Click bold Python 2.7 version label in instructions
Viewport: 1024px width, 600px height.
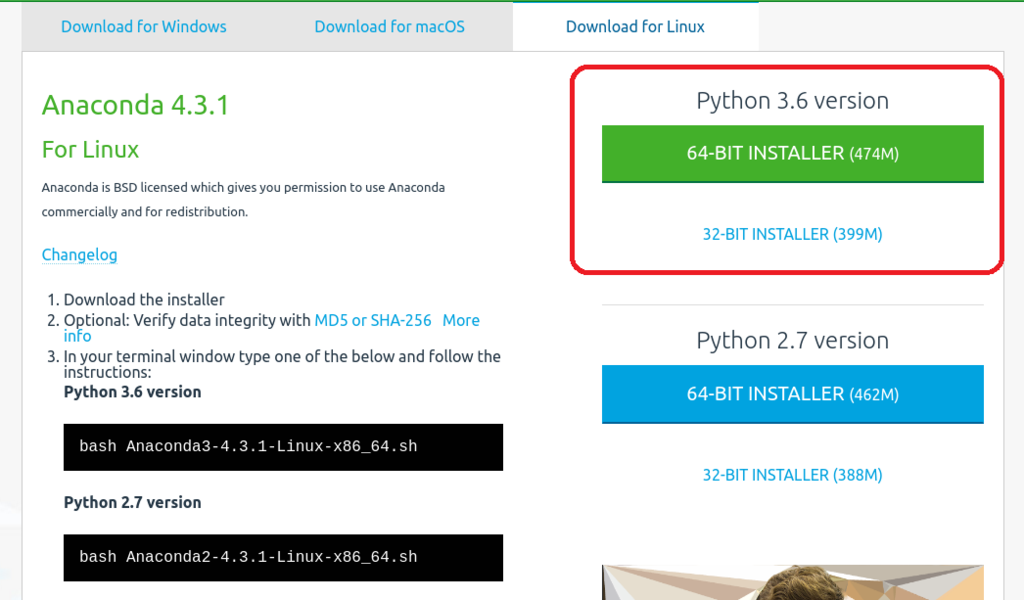[132, 502]
